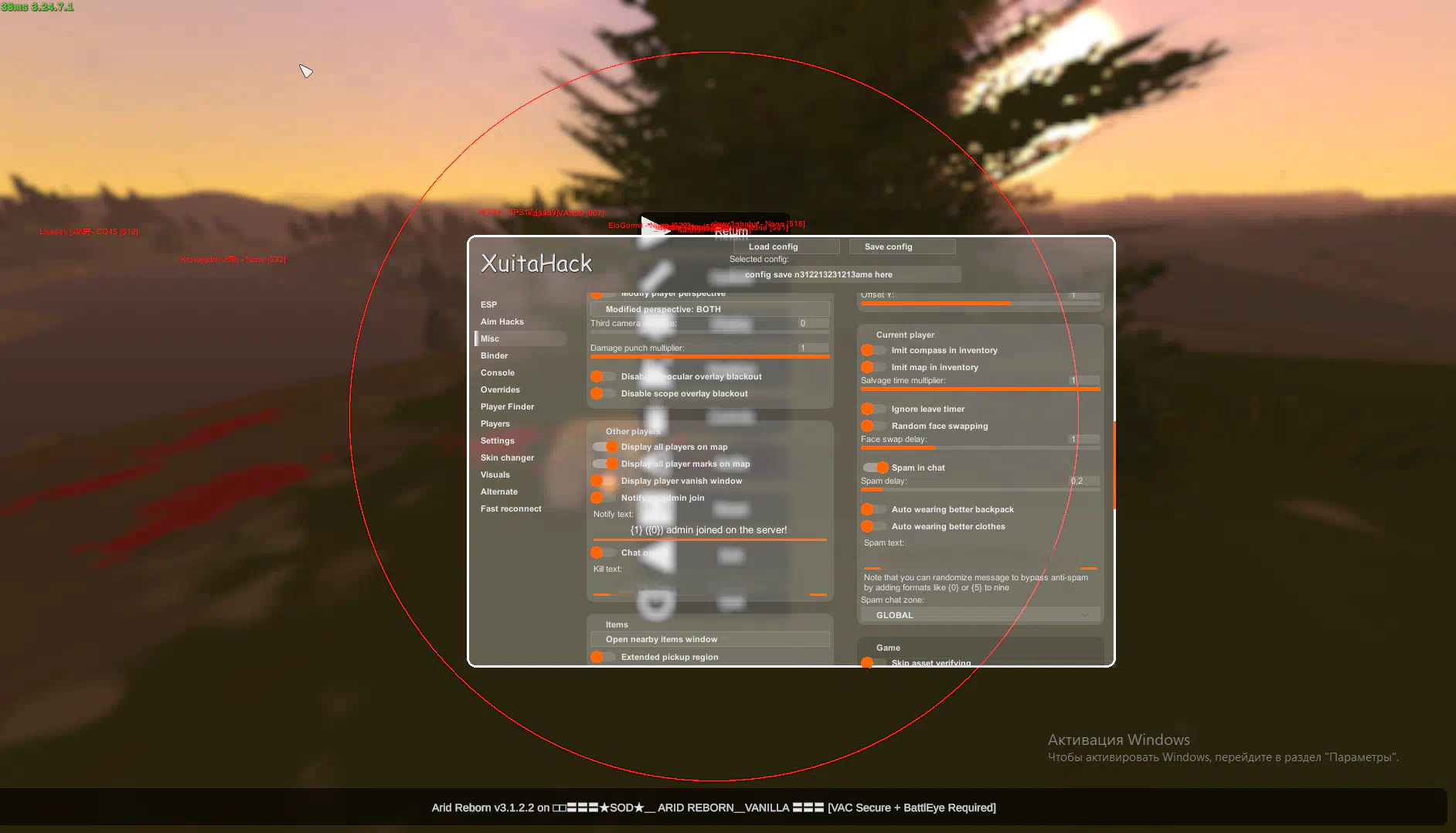Image resolution: width=1456 pixels, height=833 pixels.
Task: Toggle Display all player marks on map
Action: pyautogui.click(x=605, y=464)
